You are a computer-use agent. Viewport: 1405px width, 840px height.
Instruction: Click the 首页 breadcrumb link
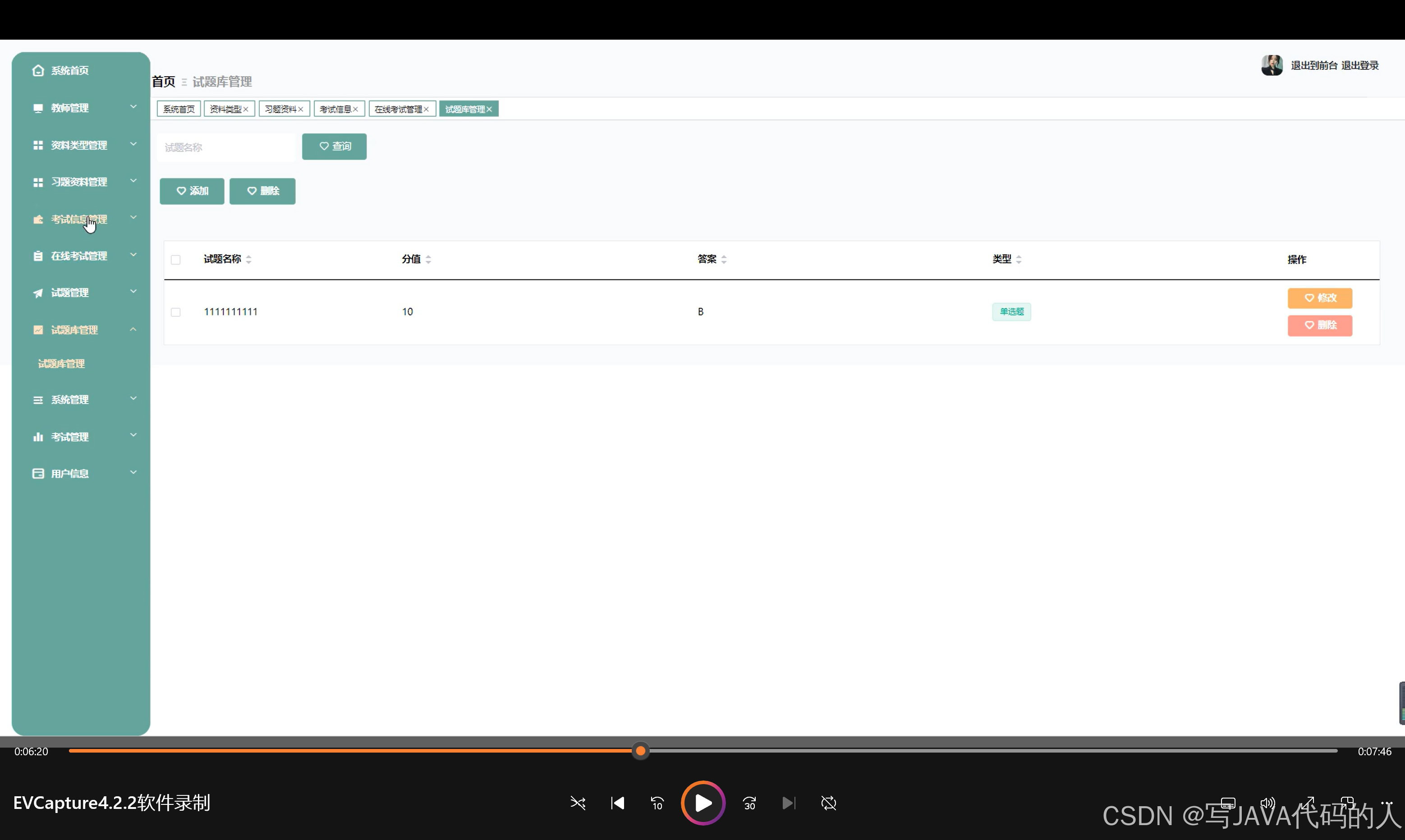tap(164, 82)
